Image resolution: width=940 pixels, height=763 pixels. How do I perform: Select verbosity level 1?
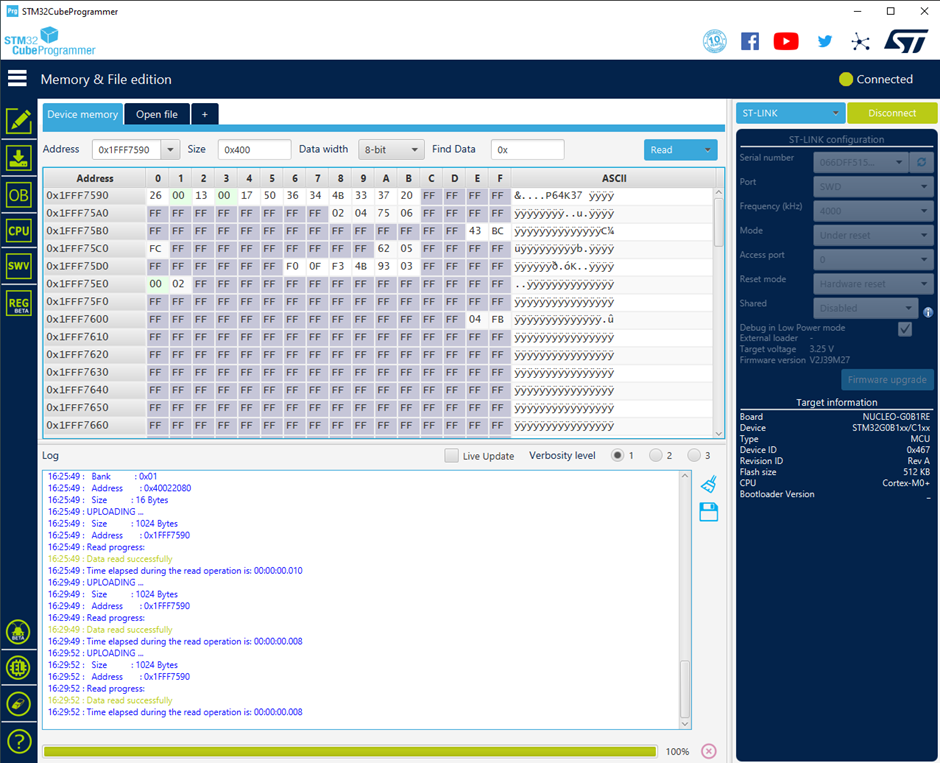click(617, 456)
